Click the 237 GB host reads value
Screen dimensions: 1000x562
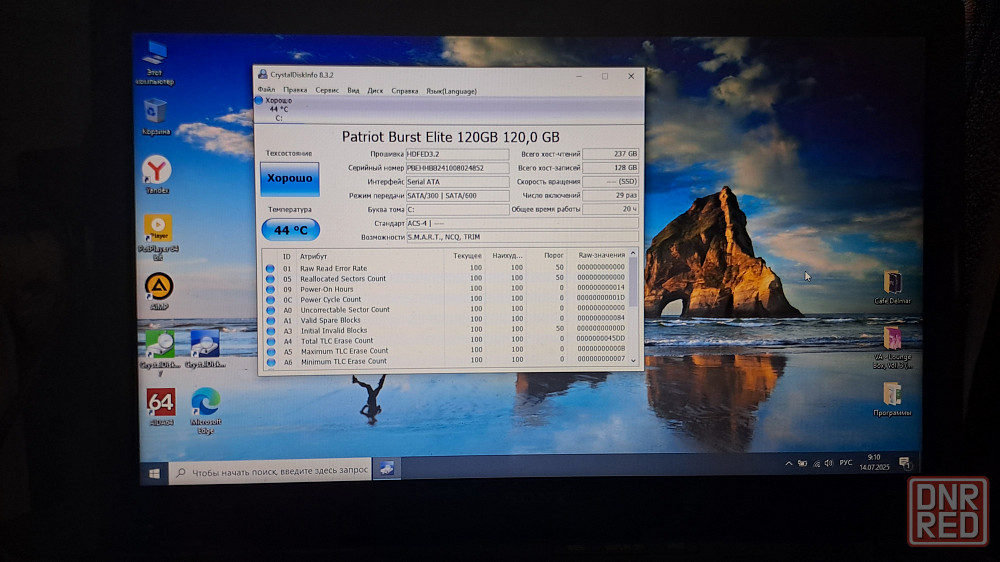click(x=610, y=154)
